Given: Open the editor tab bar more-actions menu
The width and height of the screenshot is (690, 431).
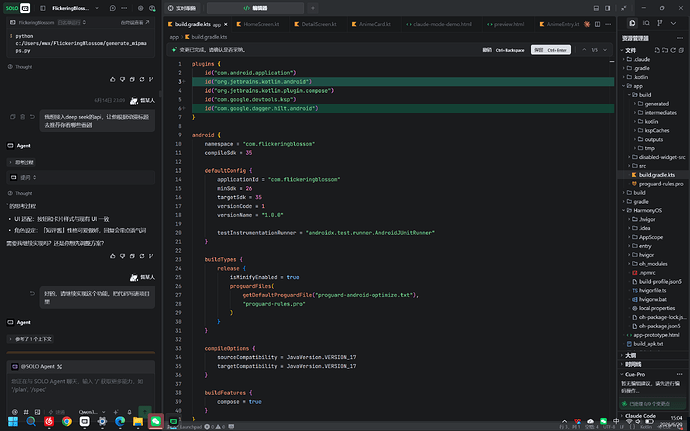Looking at the screenshot, I should pos(608,24).
